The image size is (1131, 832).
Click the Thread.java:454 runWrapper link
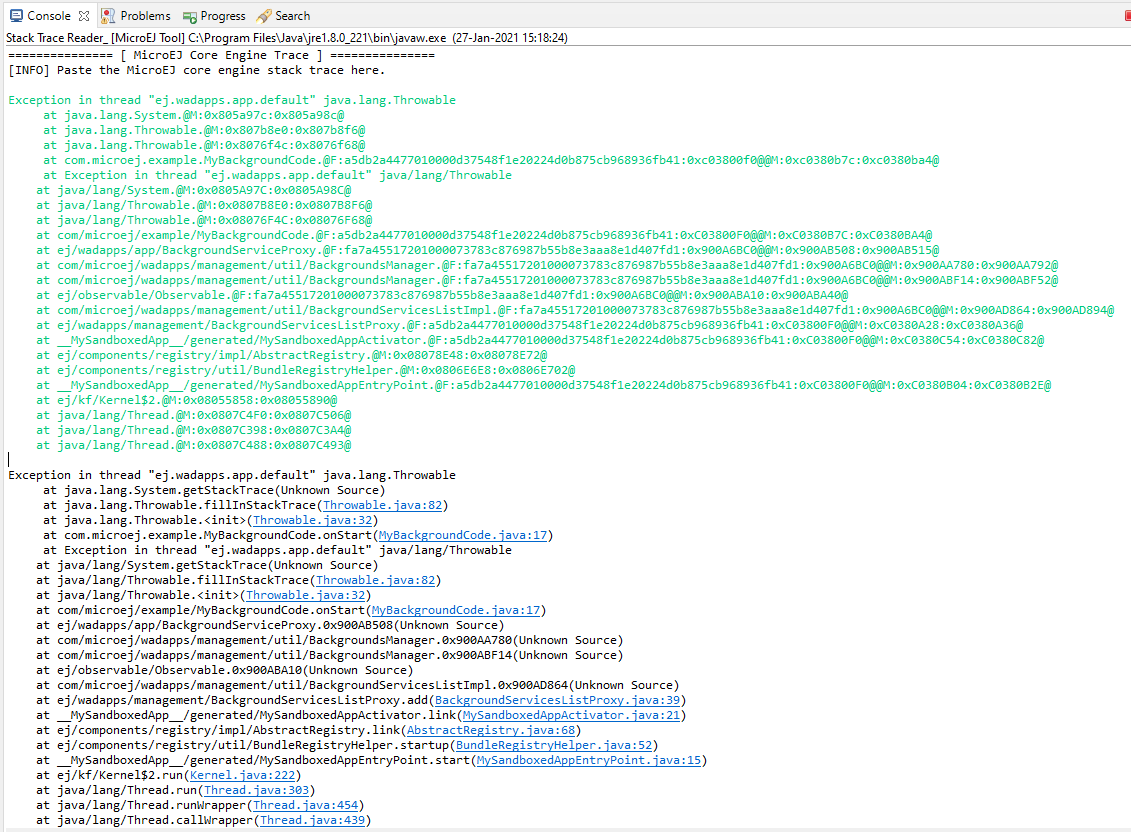click(305, 805)
